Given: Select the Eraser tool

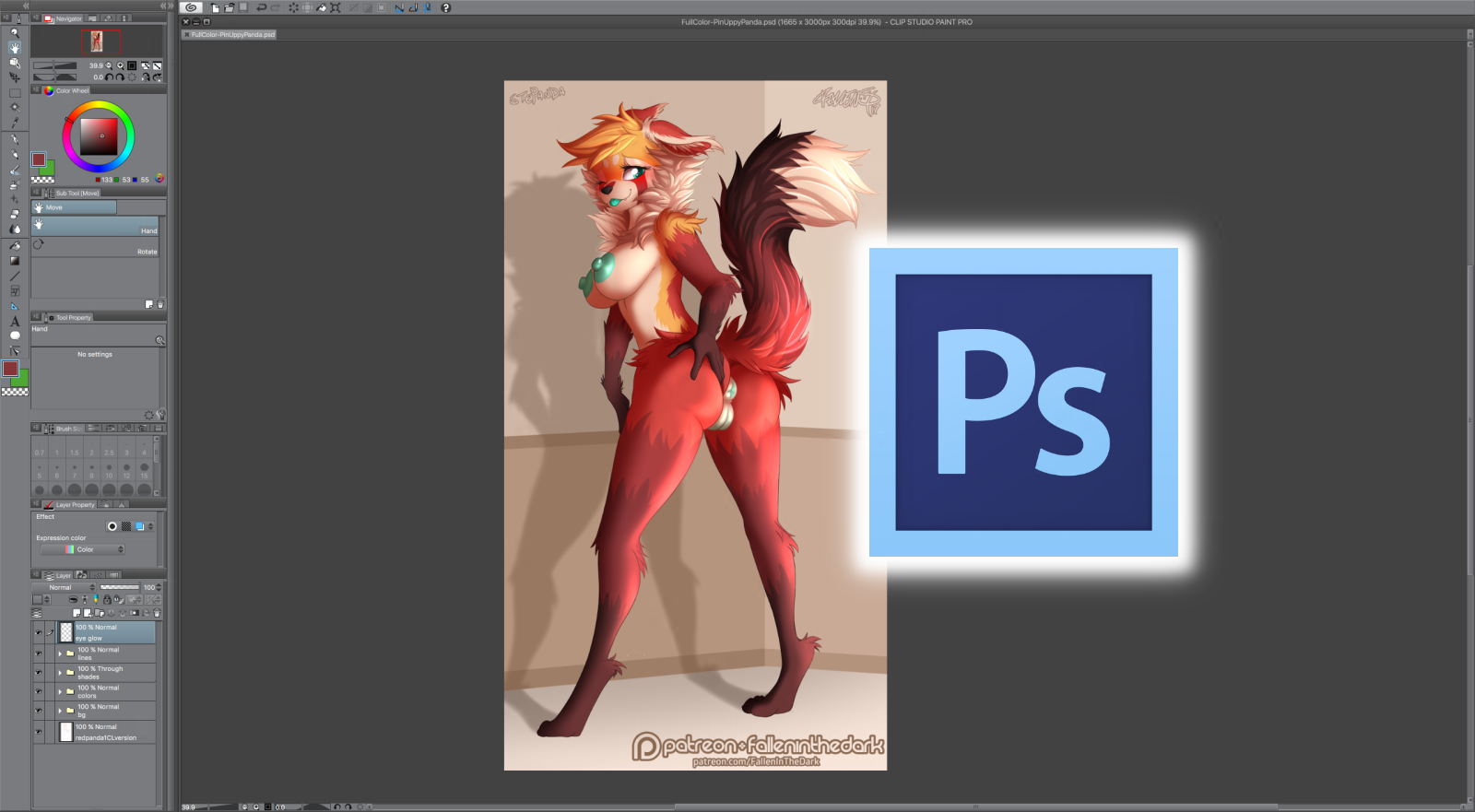Looking at the screenshot, I should click(x=15, y=214).
